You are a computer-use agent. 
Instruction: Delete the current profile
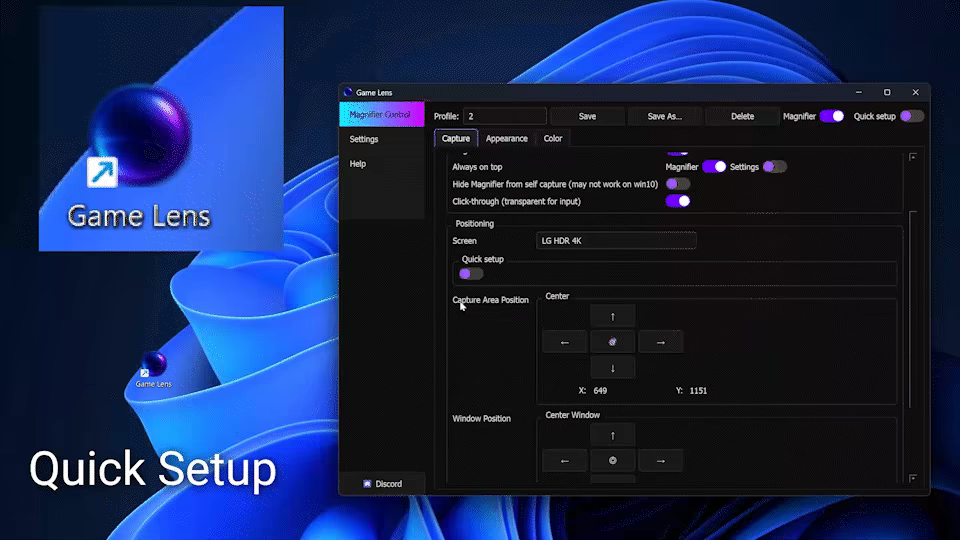click(742, 116)
